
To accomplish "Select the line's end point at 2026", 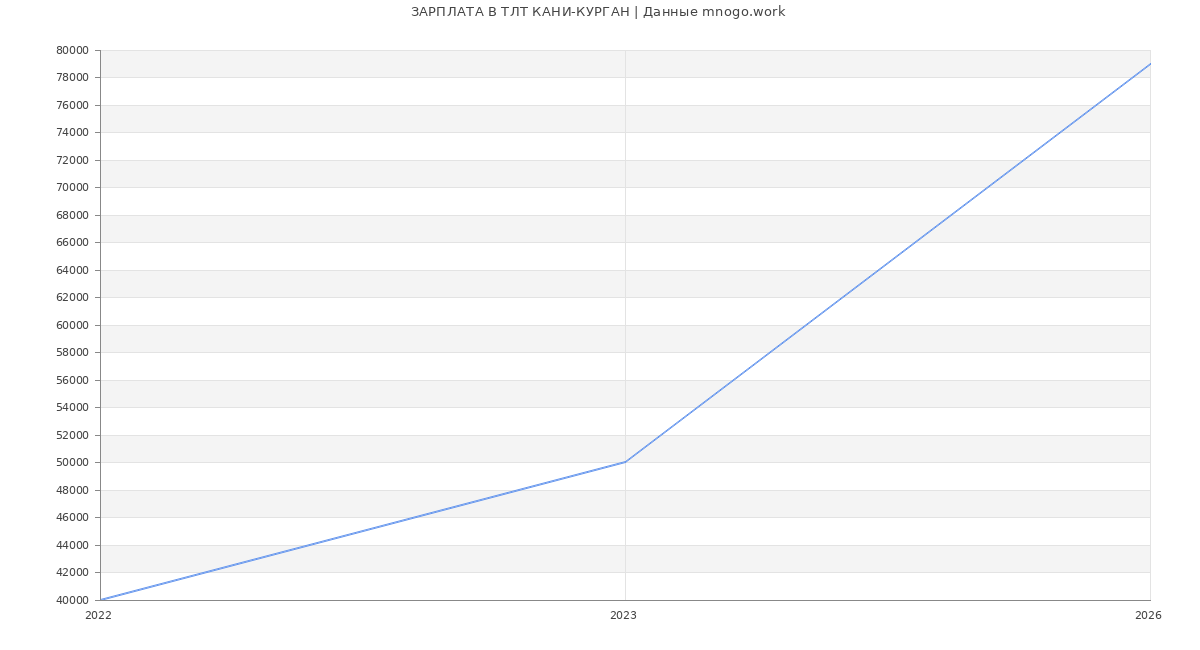I will tap(1150, 64).
